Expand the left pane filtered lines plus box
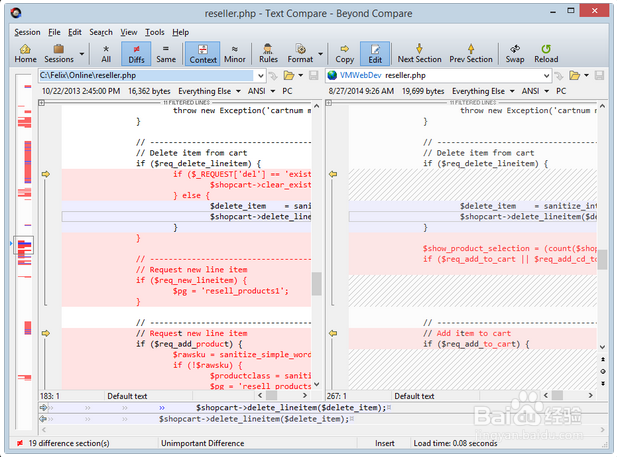The width and height of the screenshot is (617, 457). click(41, 103)
